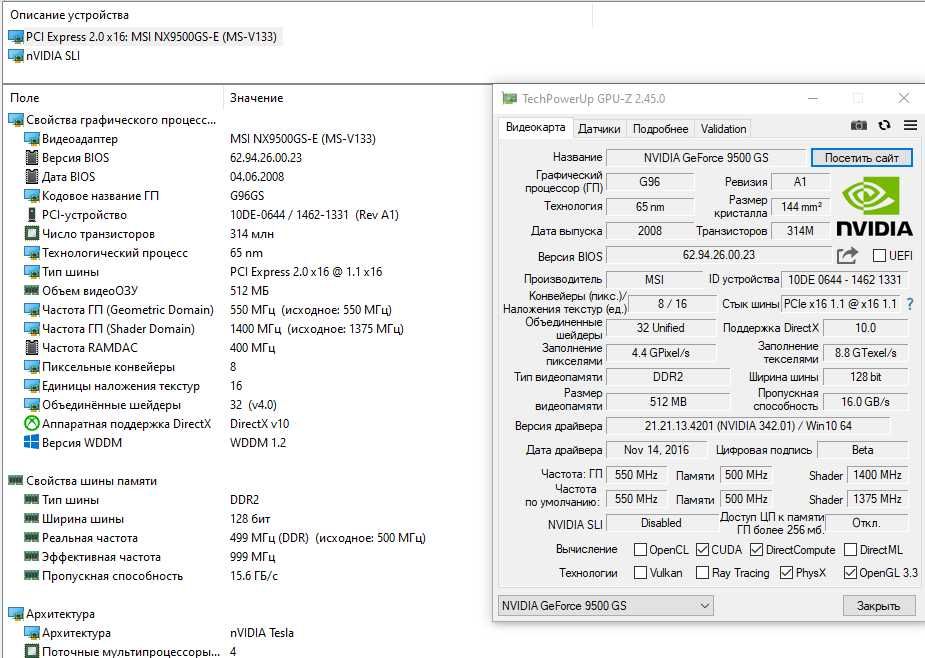
Task: Click the value 62.94.26.00.23 in the list
Action: point(265,158)
